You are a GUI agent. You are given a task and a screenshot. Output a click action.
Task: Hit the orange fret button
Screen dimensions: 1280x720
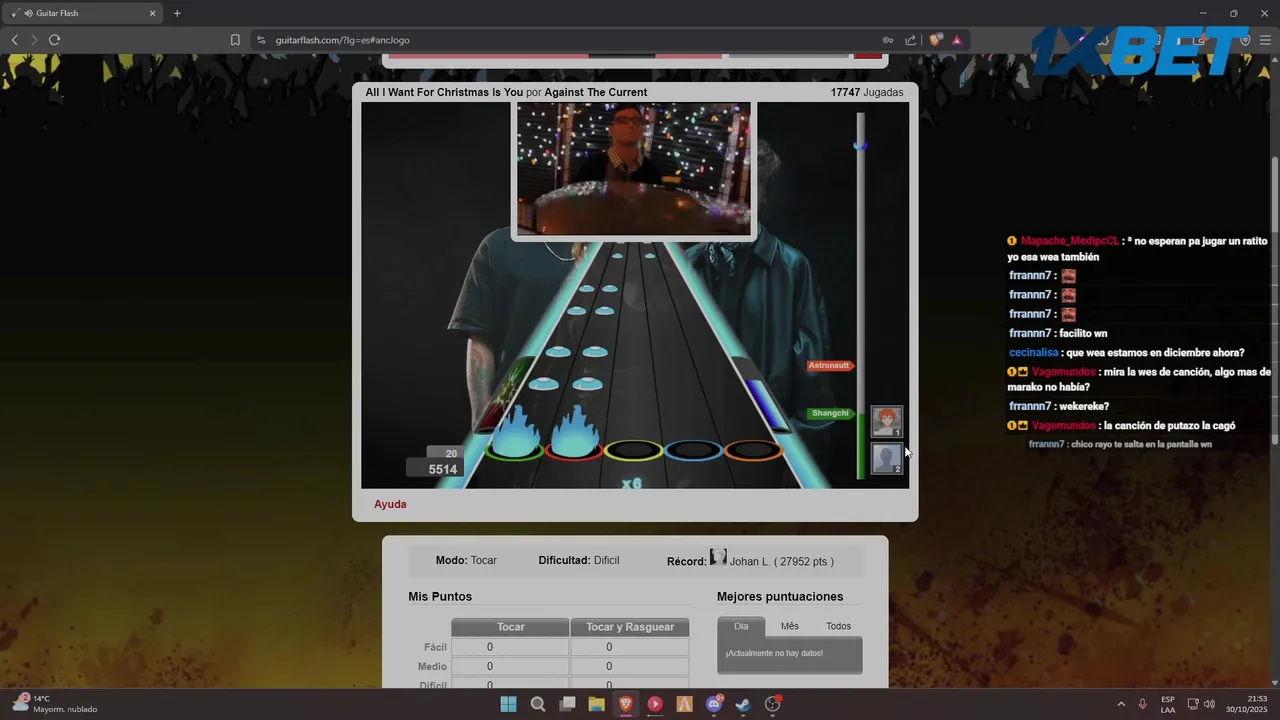tap(752, 451)
